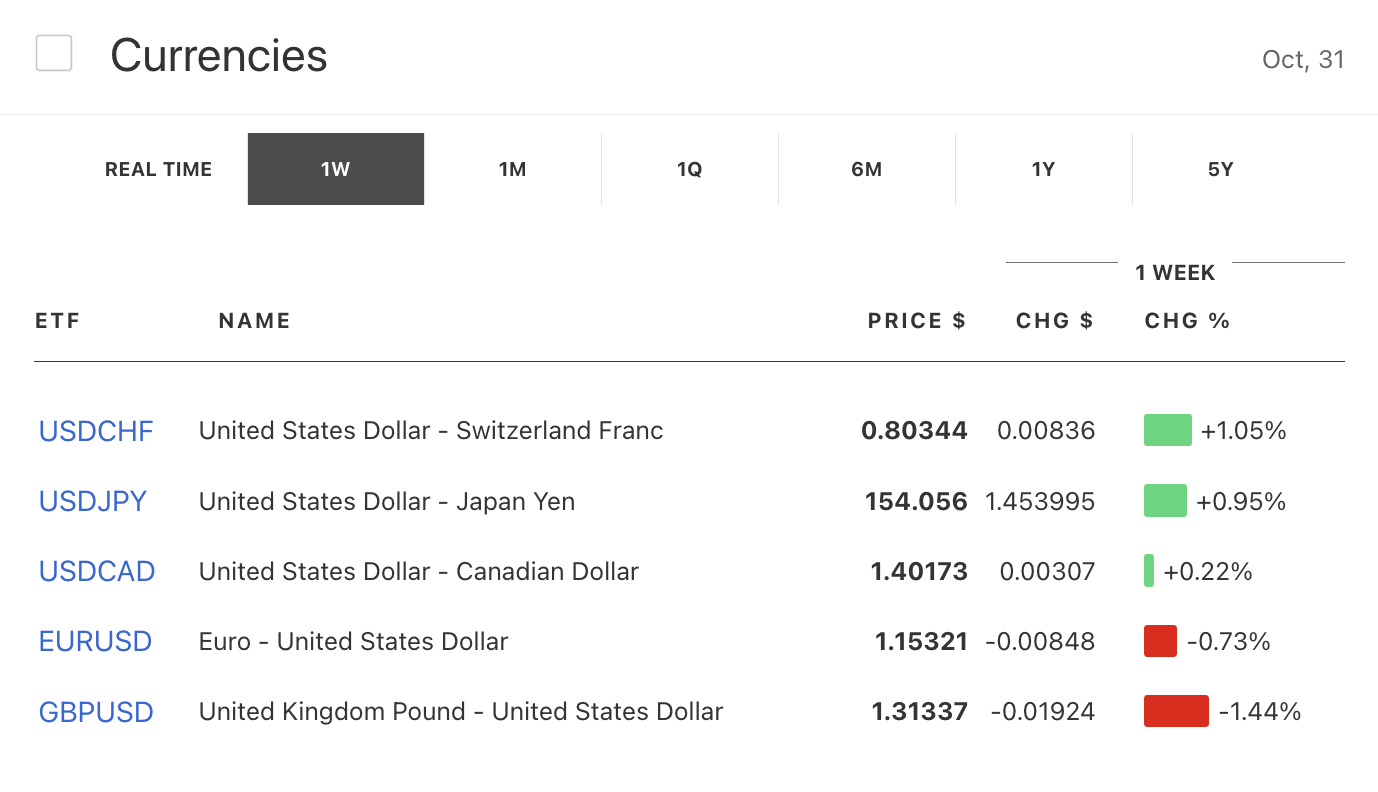
Task: Open the USDCAD ticker link
Action: click(97, 571)
